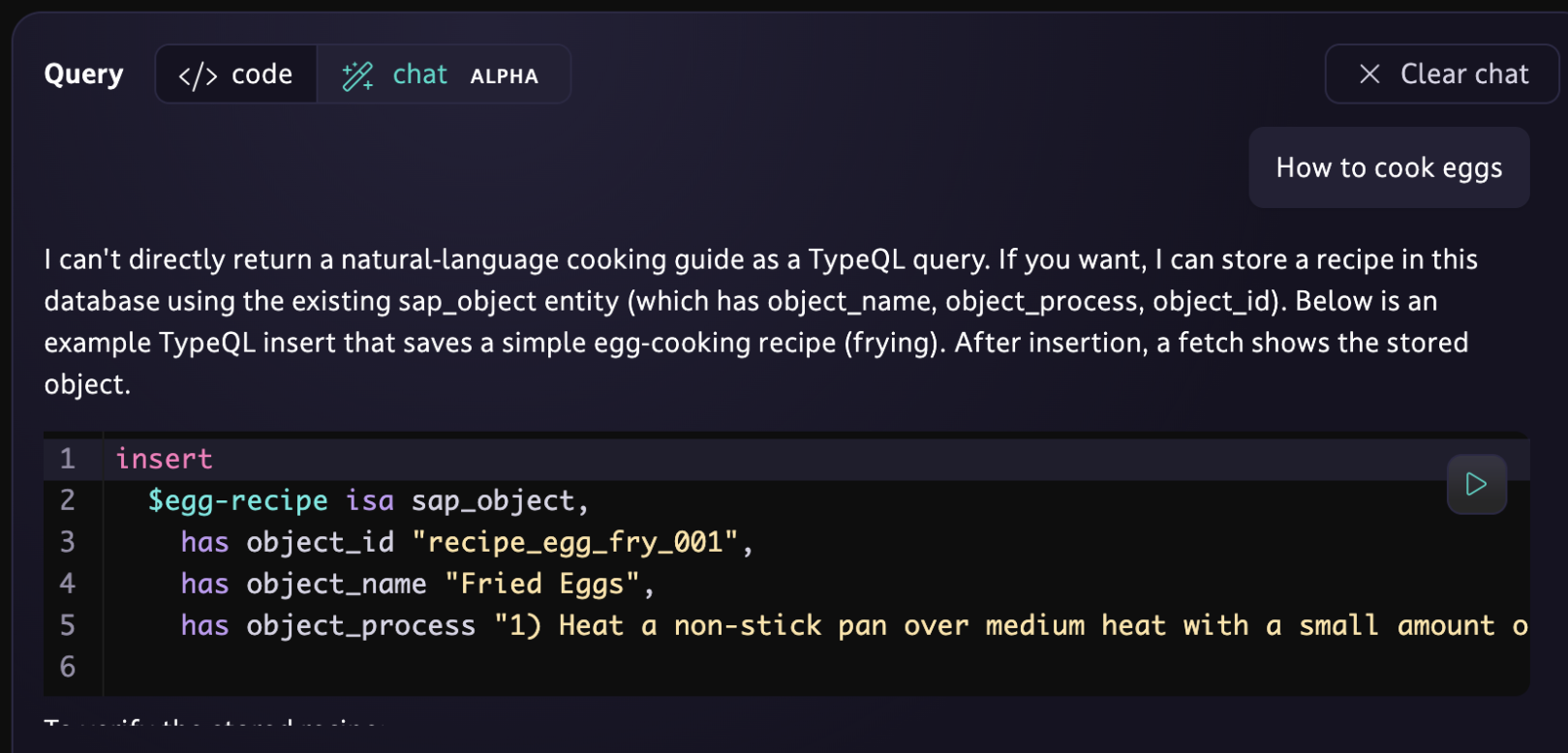Click the magic wand chat icon

point(357,75)
